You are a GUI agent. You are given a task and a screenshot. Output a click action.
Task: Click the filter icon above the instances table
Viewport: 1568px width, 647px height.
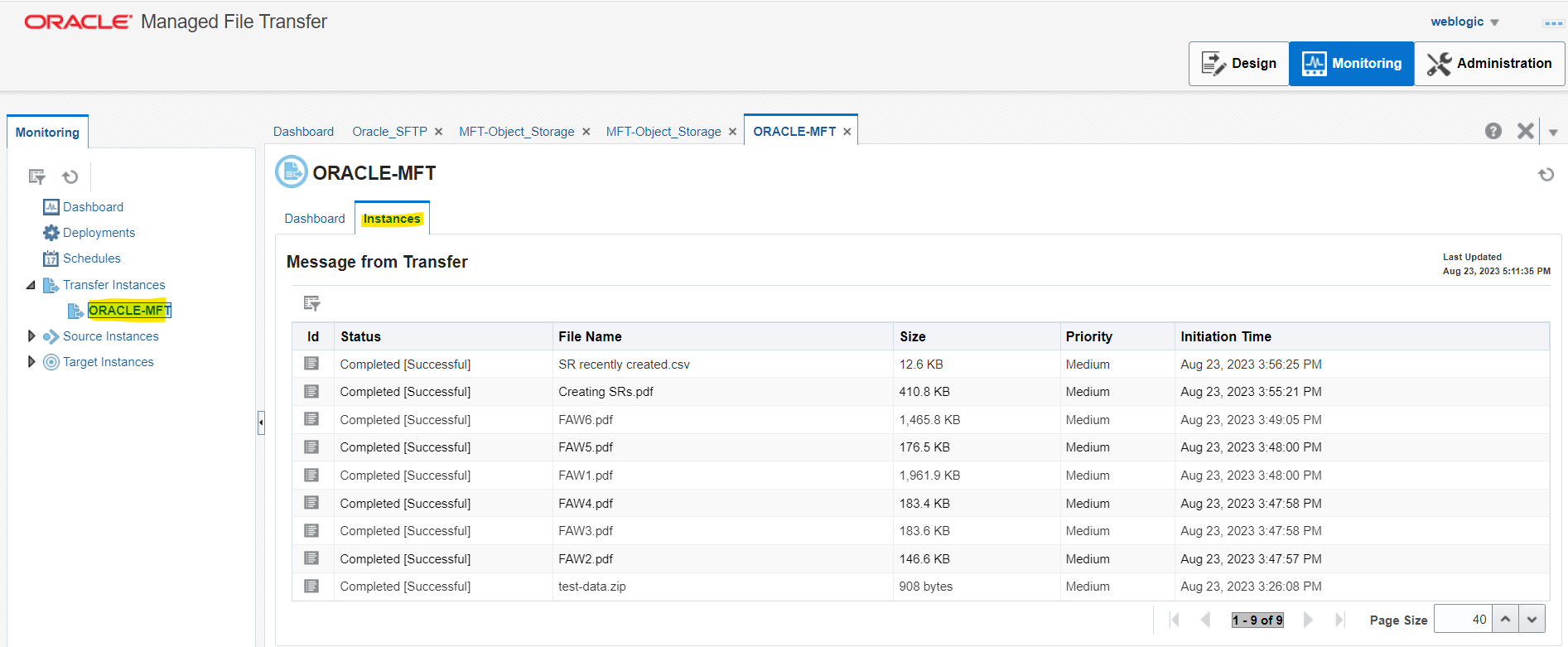(311, 303)
